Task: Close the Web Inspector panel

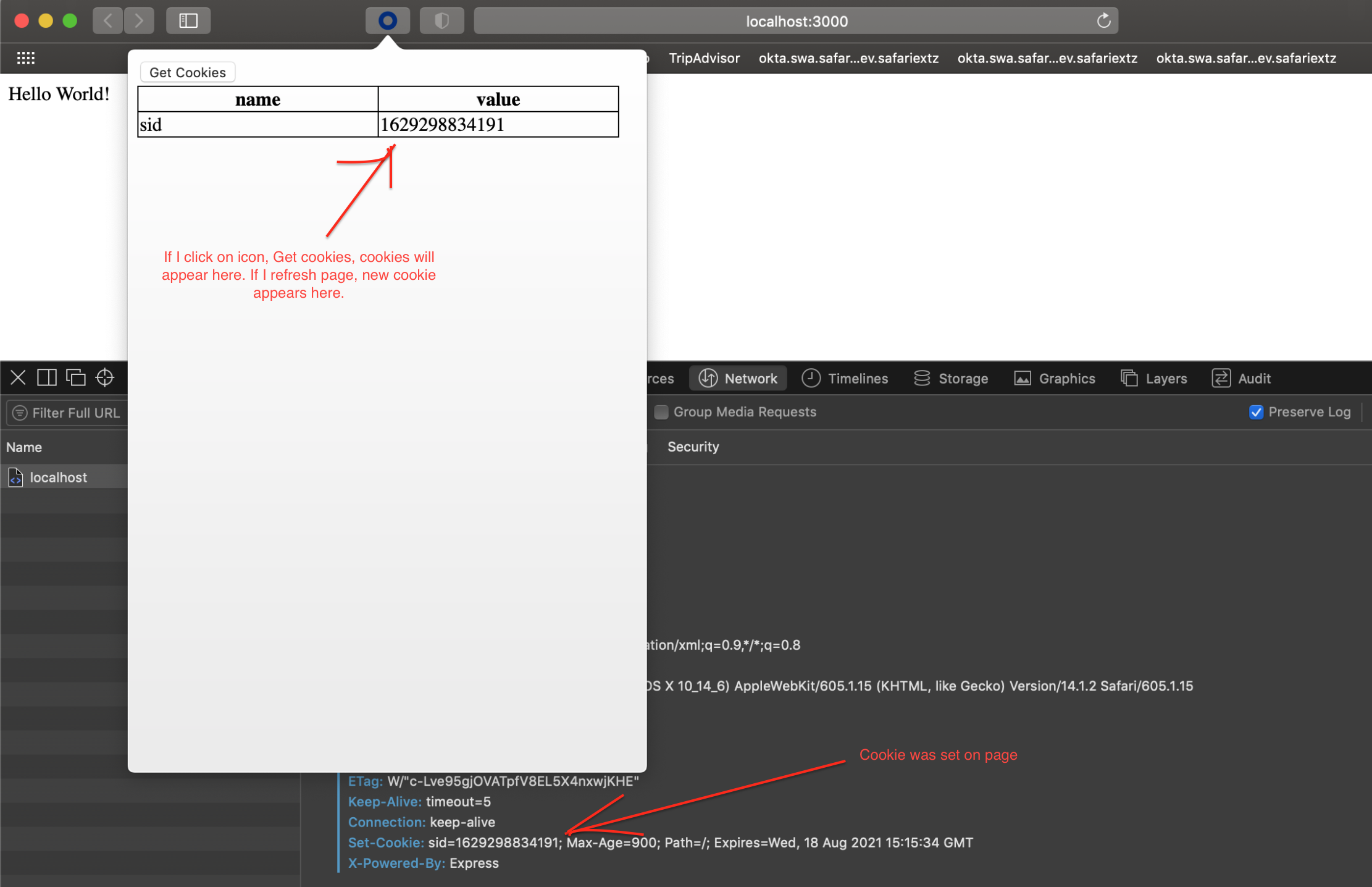Action: pos(18,377)
